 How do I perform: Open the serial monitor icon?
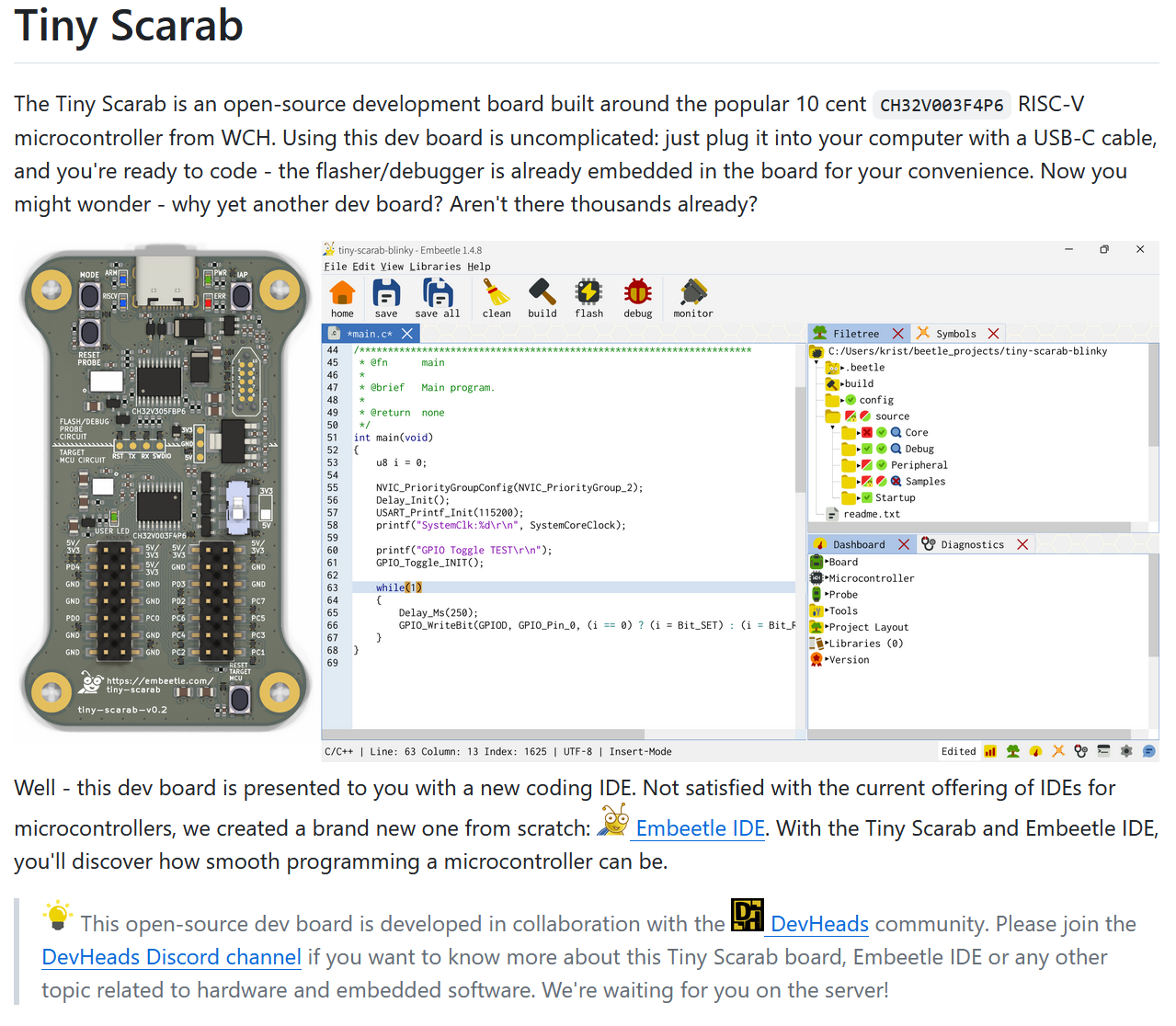pyautogui.click(x=692, y=294)
